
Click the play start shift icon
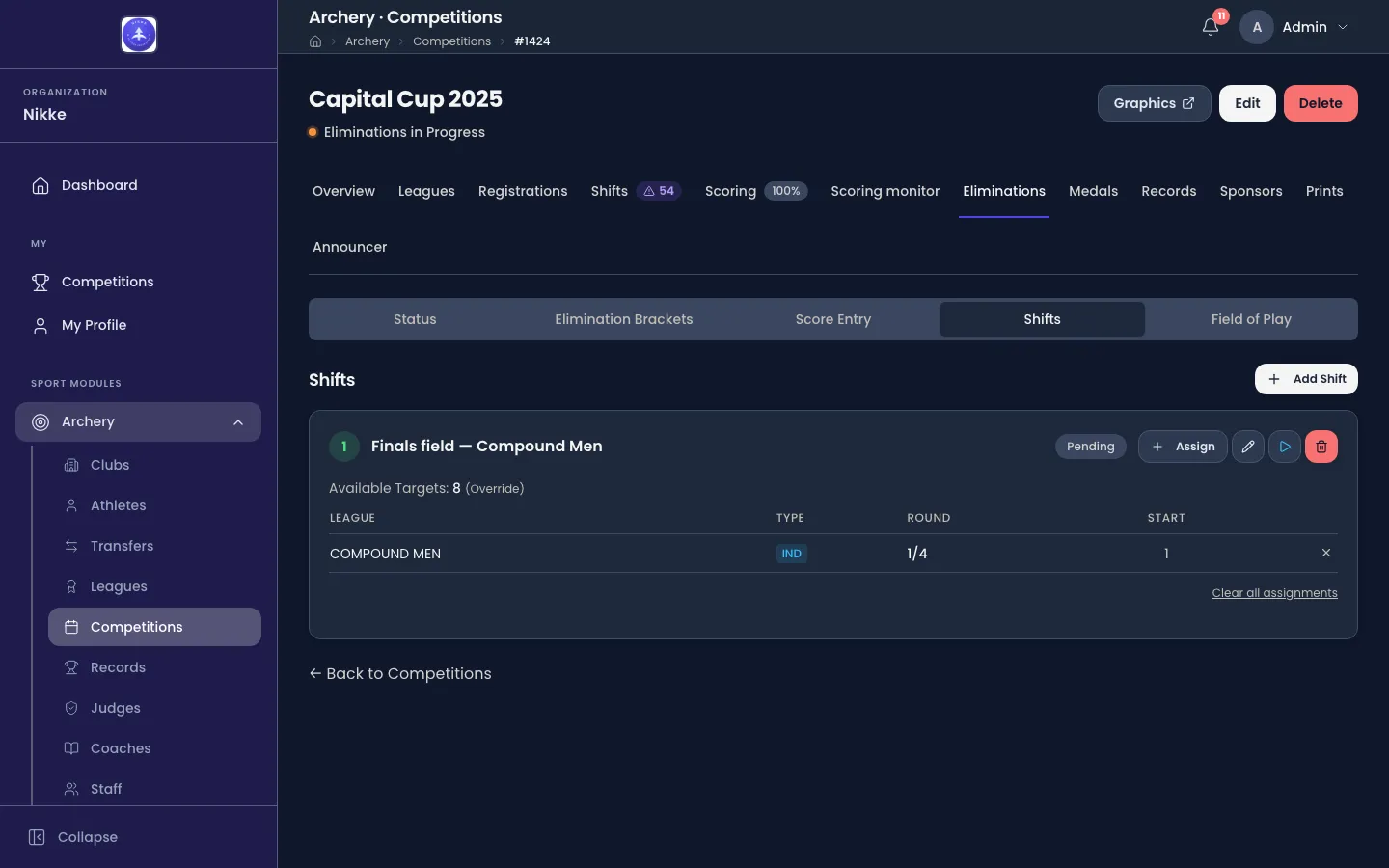1285,447
